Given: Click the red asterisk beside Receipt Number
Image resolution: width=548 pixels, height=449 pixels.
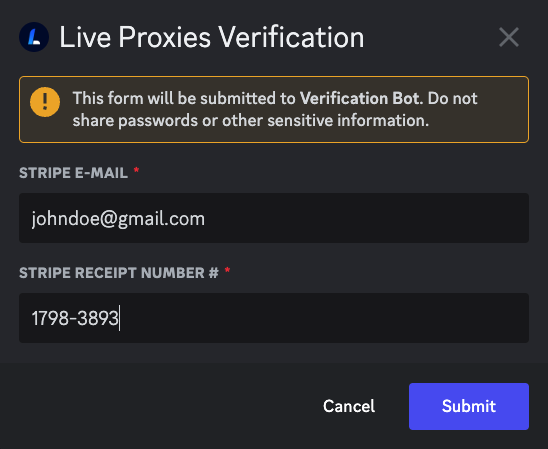Looking at the screenshot, I should tap(227, 270).
